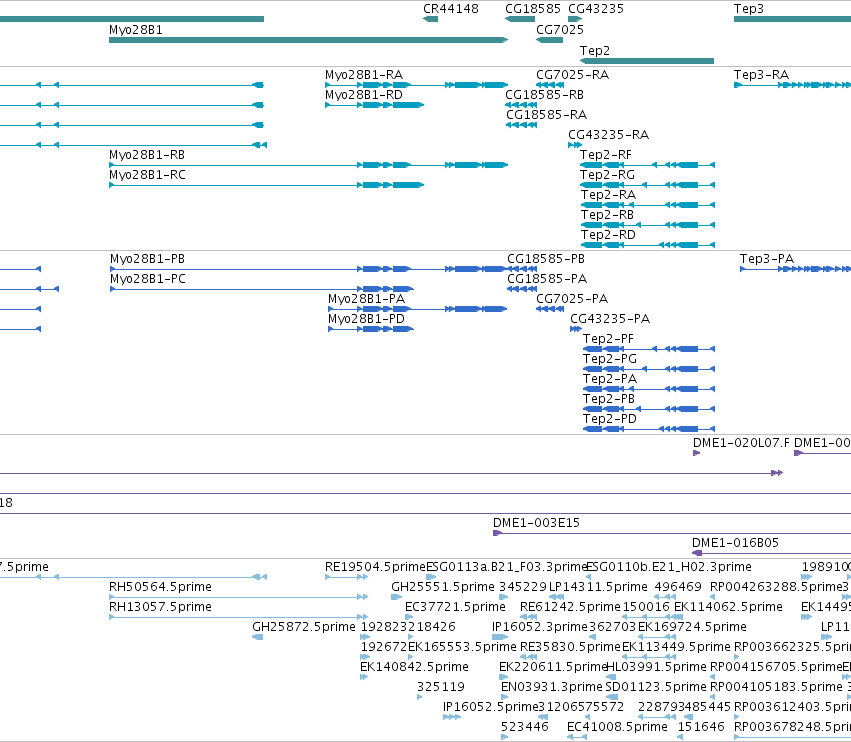The image size is (851, 742).
Task: Click EST IP16052.3prime
Action: [x=500, y=637]
